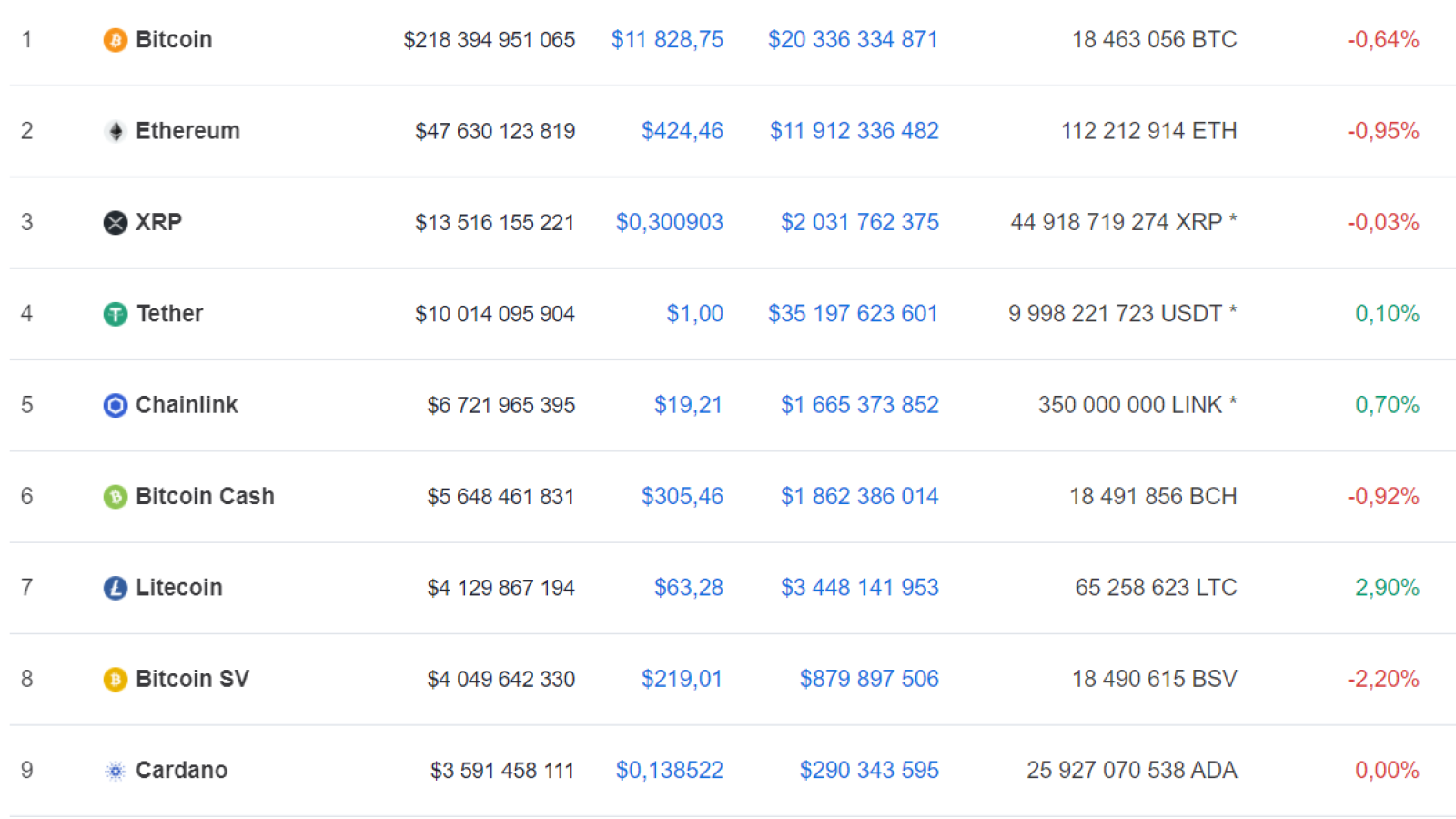
Task: Open the Ethereum name link
Action: (187, 131)
